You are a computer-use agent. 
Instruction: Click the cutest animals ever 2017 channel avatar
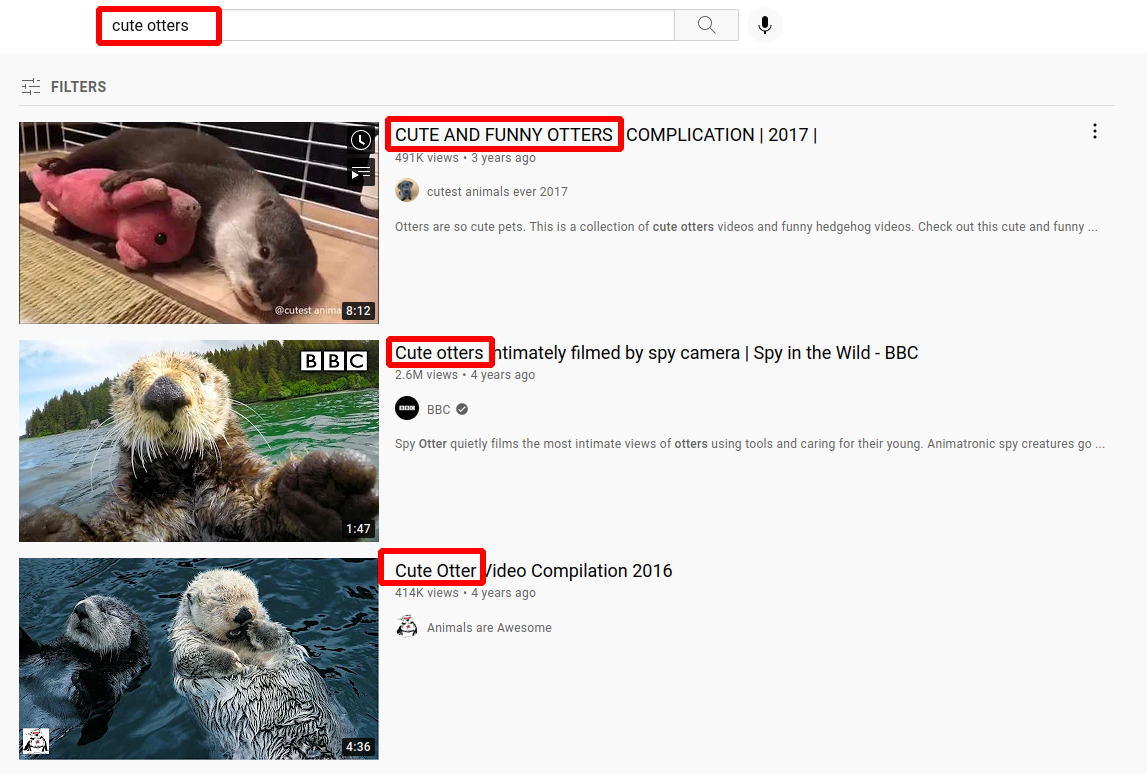point(407,191)
